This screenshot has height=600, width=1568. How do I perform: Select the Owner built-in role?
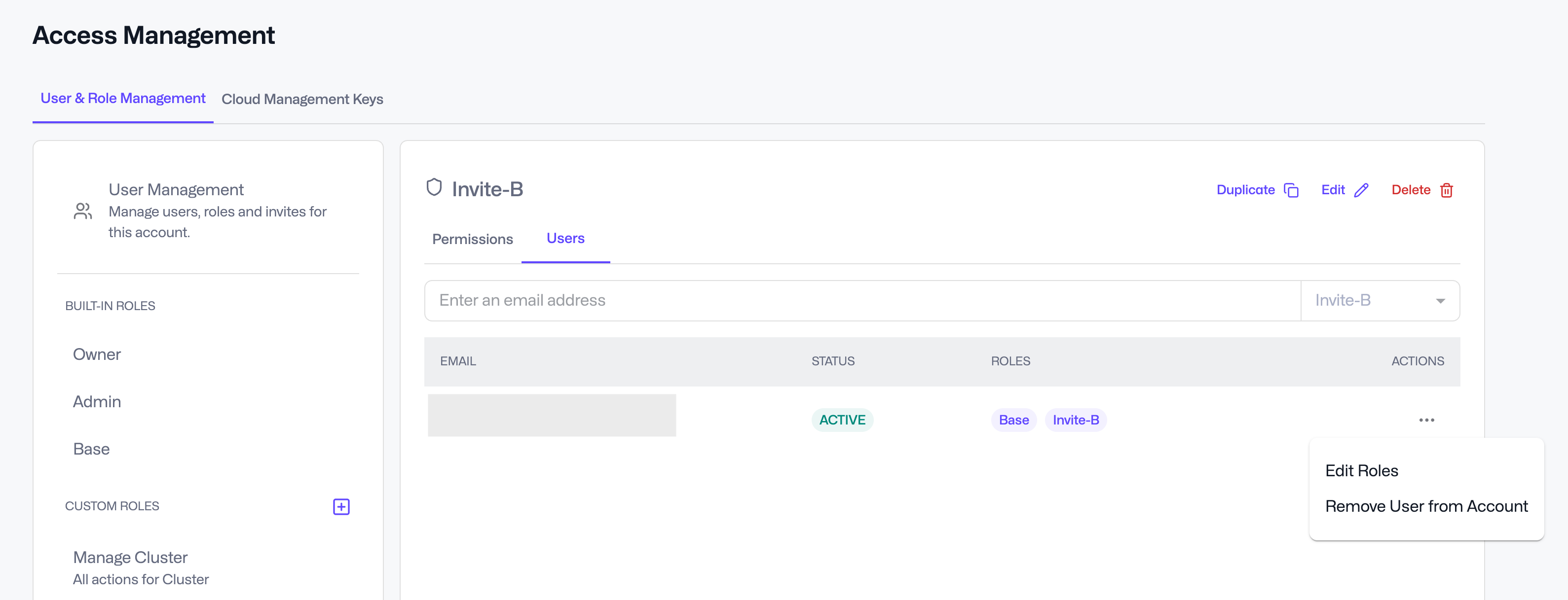pyautogui.click(x=97, y=354)
